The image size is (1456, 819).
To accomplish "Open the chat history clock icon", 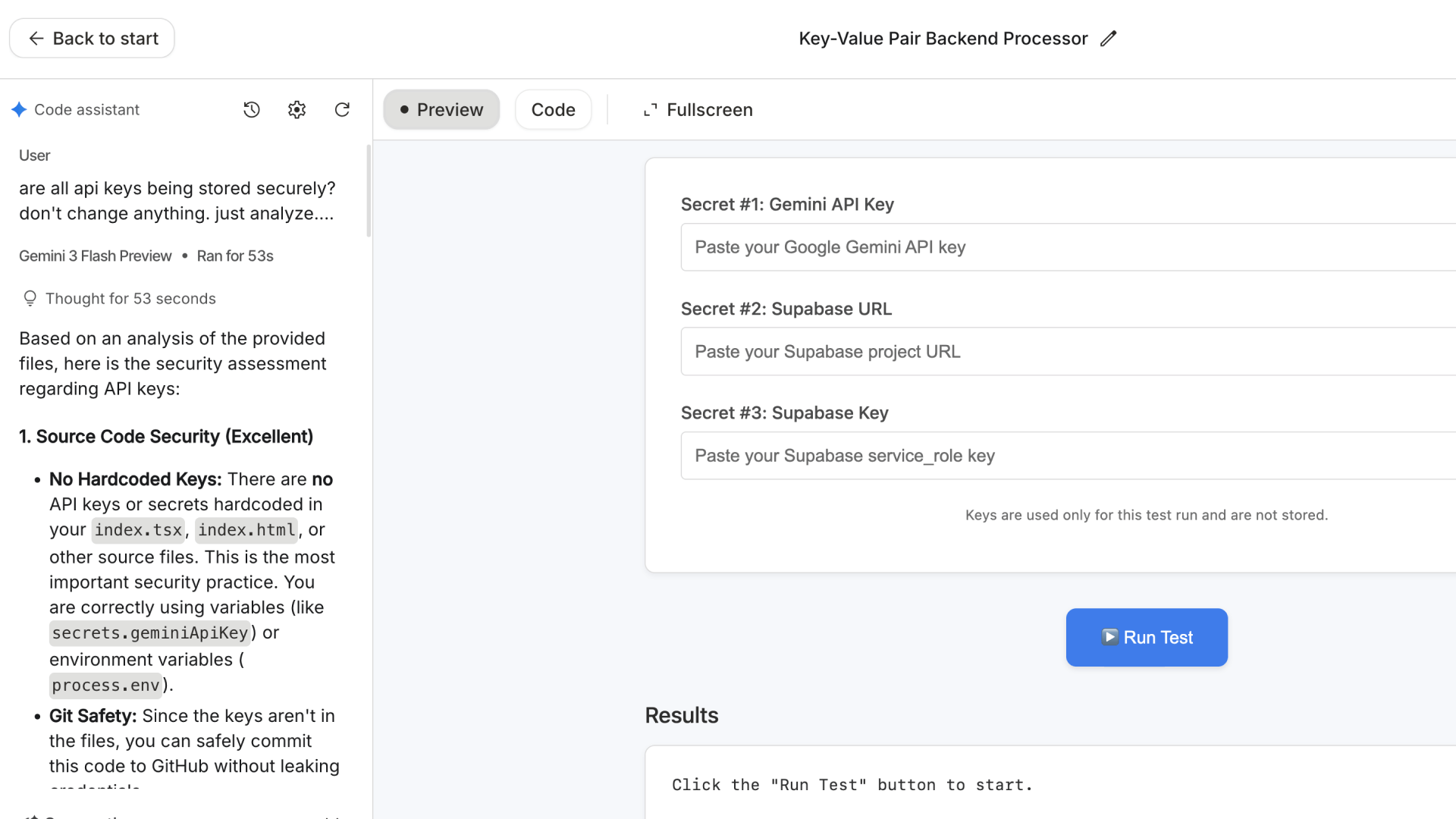I will (252, 110).
